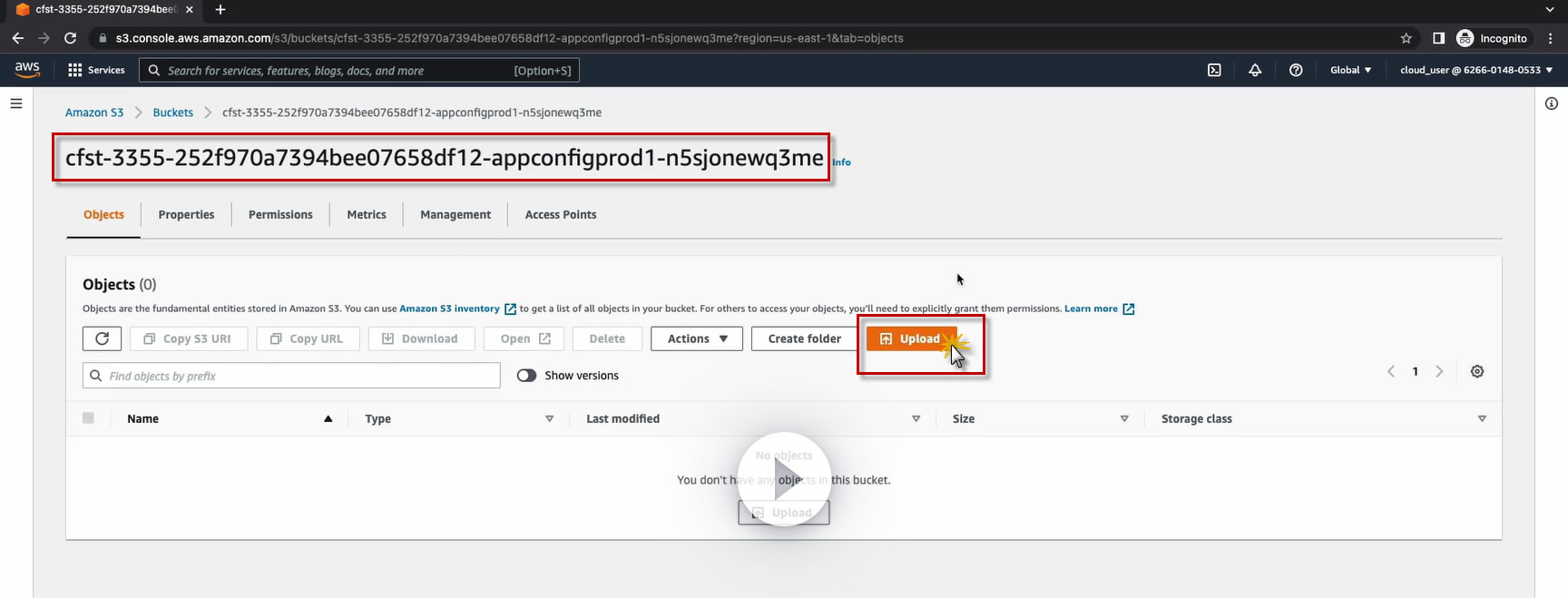Go to next page of objects
The height and width of the screenshot is (598, 1568).
(1439, 371)
